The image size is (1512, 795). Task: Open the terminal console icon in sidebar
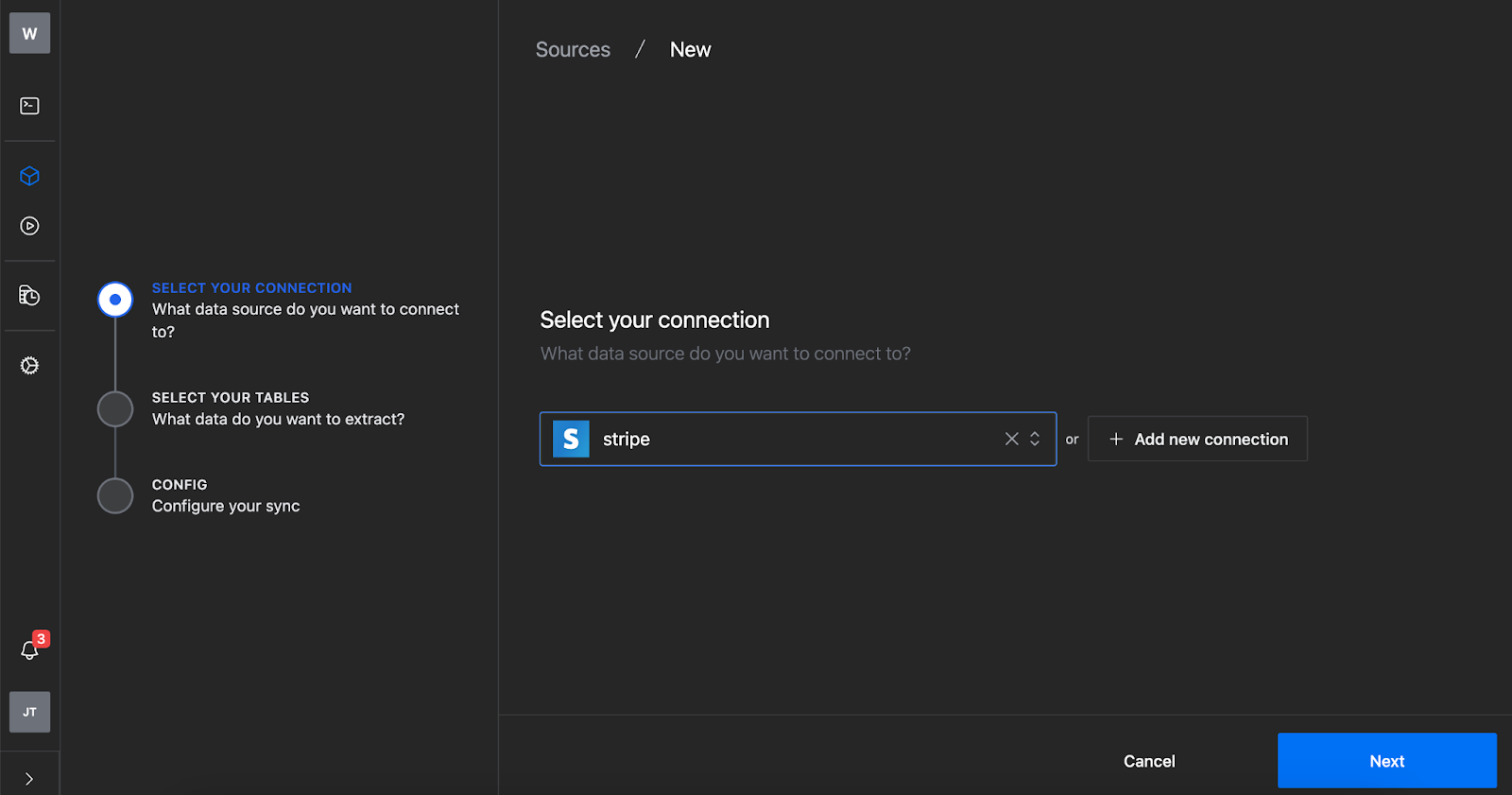tap(29, 106)
